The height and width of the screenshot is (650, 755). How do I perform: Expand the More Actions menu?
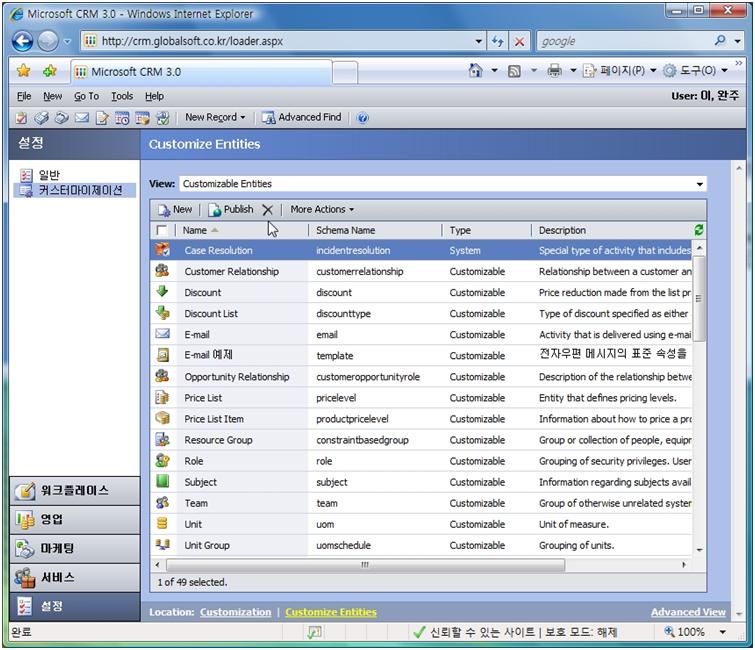(x=322, y=209)
